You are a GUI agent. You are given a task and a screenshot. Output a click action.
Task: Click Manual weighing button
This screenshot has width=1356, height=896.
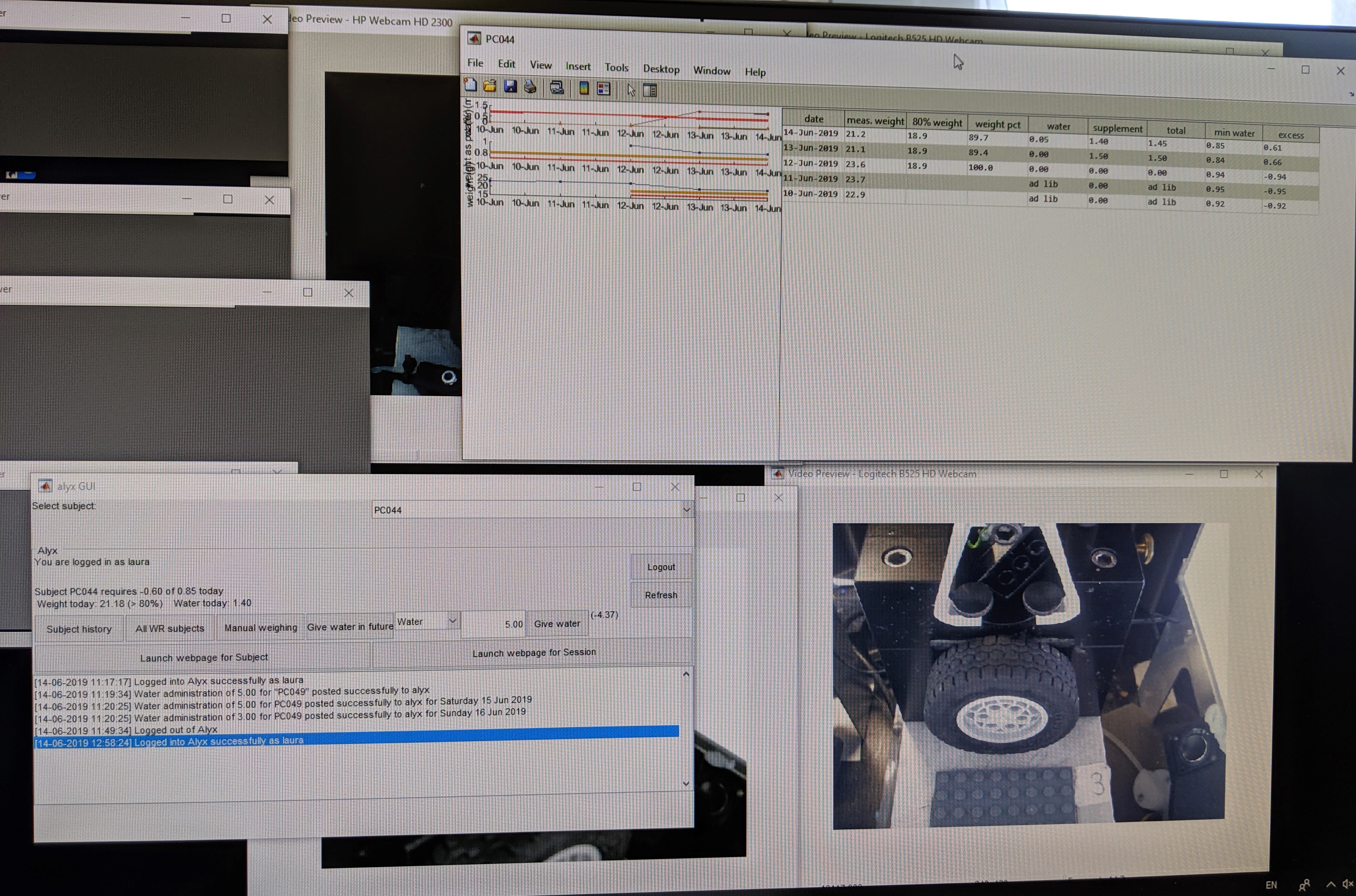(261, 627)
